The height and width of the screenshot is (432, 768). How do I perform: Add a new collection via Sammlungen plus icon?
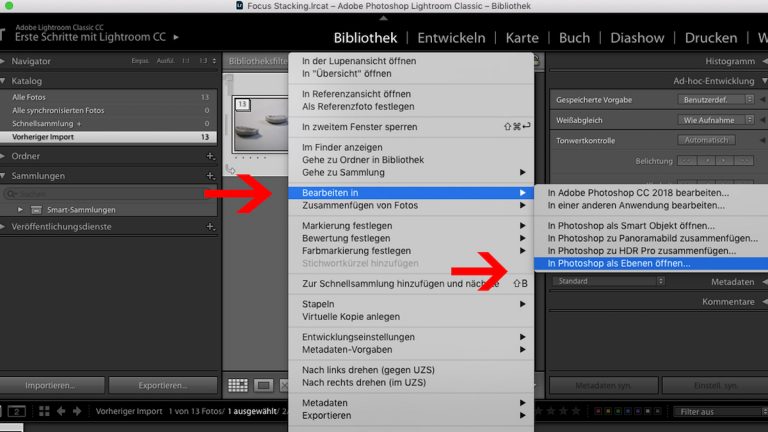click(209, 175)
